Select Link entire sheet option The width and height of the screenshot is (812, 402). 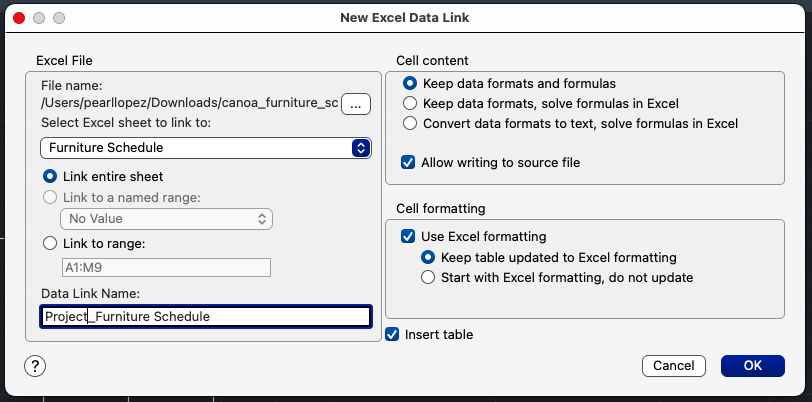click(x=50, y=176)
